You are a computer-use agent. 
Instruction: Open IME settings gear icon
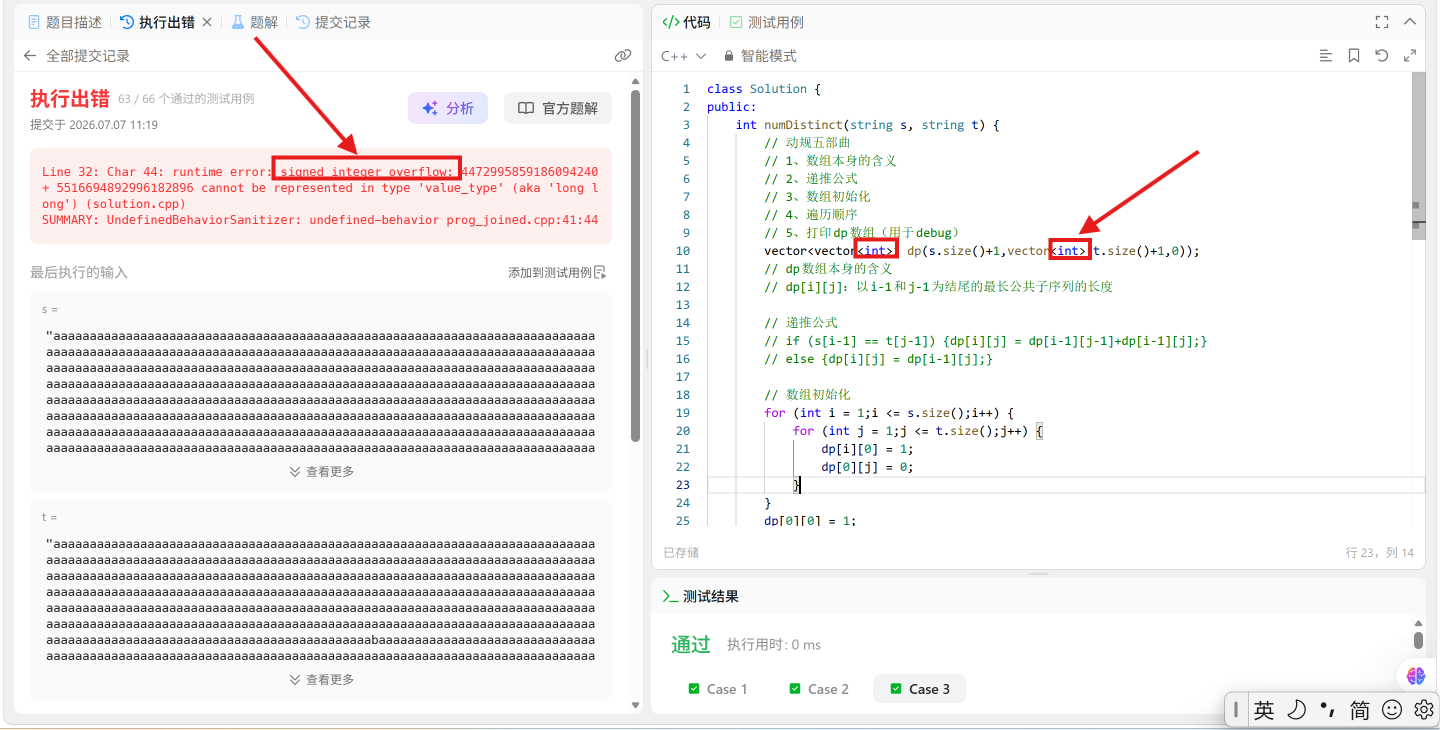(1424, 710)
